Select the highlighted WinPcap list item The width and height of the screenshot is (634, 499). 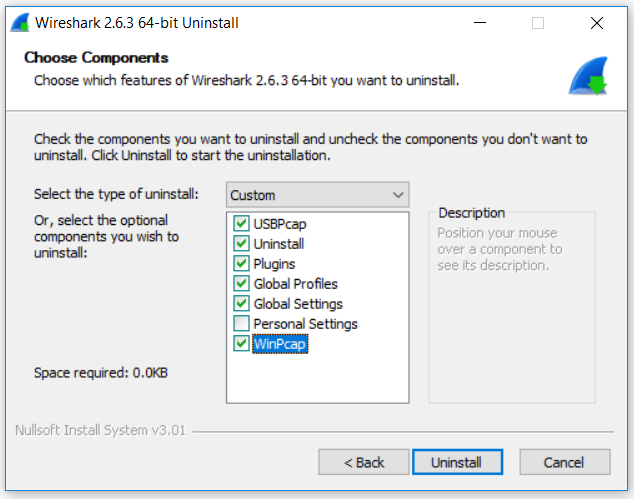pos(280,344)
